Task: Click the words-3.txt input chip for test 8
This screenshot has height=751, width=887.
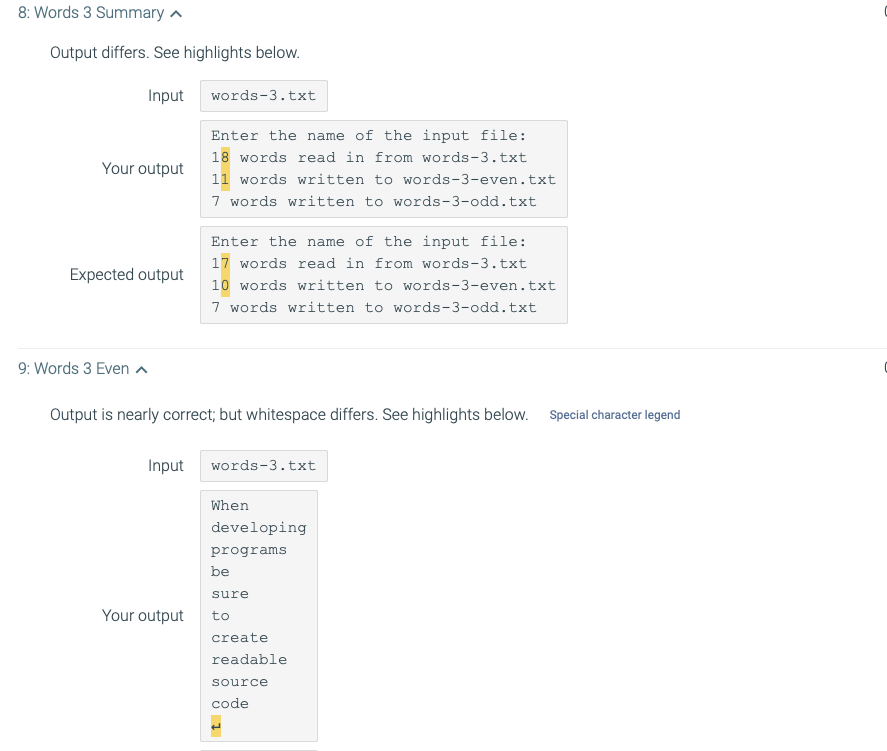Action: pos(263,95)
